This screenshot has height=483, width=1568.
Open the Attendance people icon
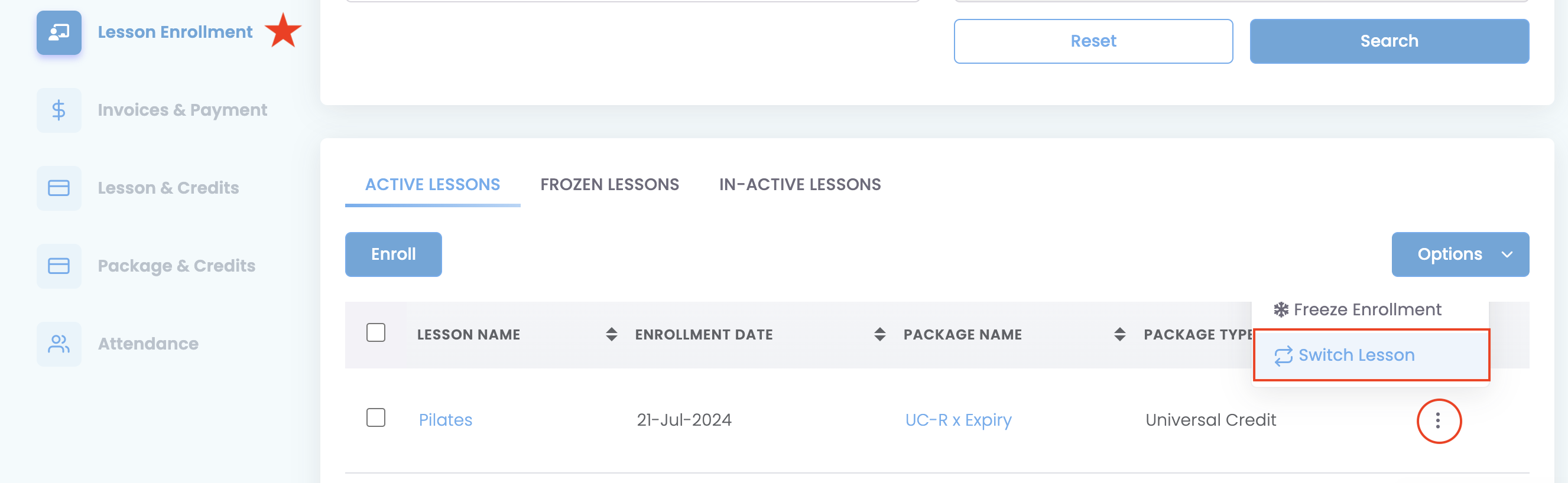59,344
